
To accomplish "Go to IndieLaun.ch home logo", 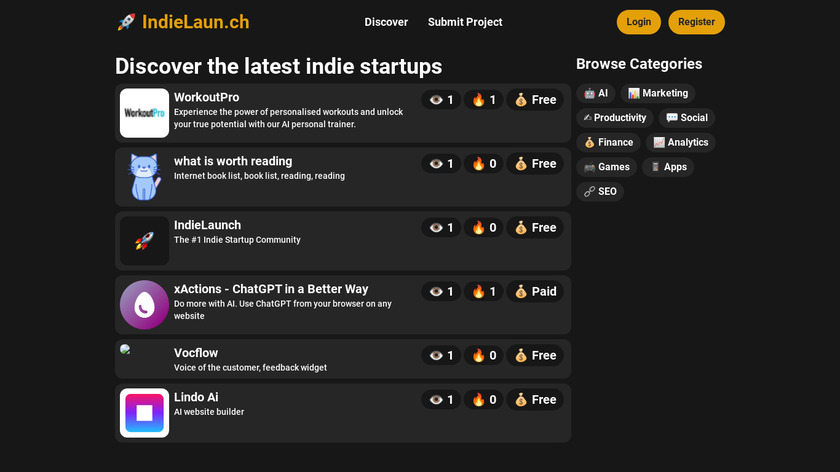I will pyautogui.click(x=183, y=22).
